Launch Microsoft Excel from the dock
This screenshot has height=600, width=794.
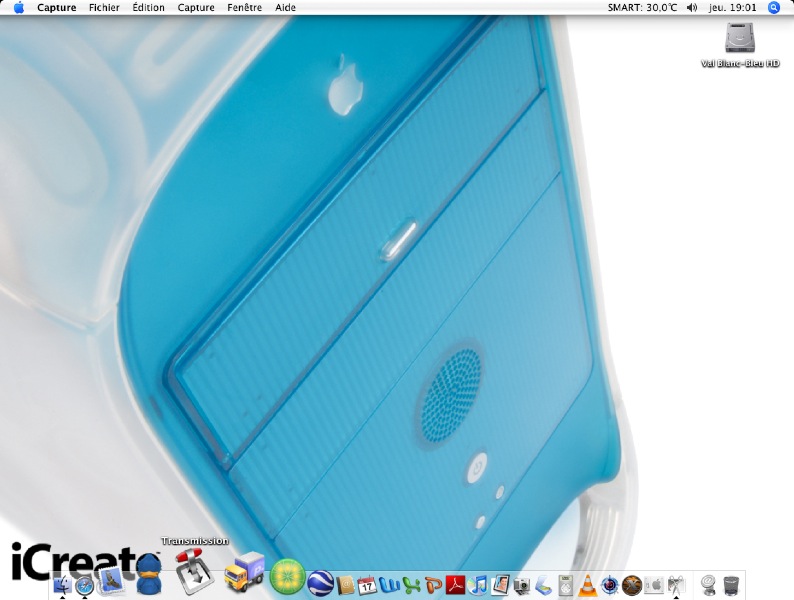coord(412,586)
